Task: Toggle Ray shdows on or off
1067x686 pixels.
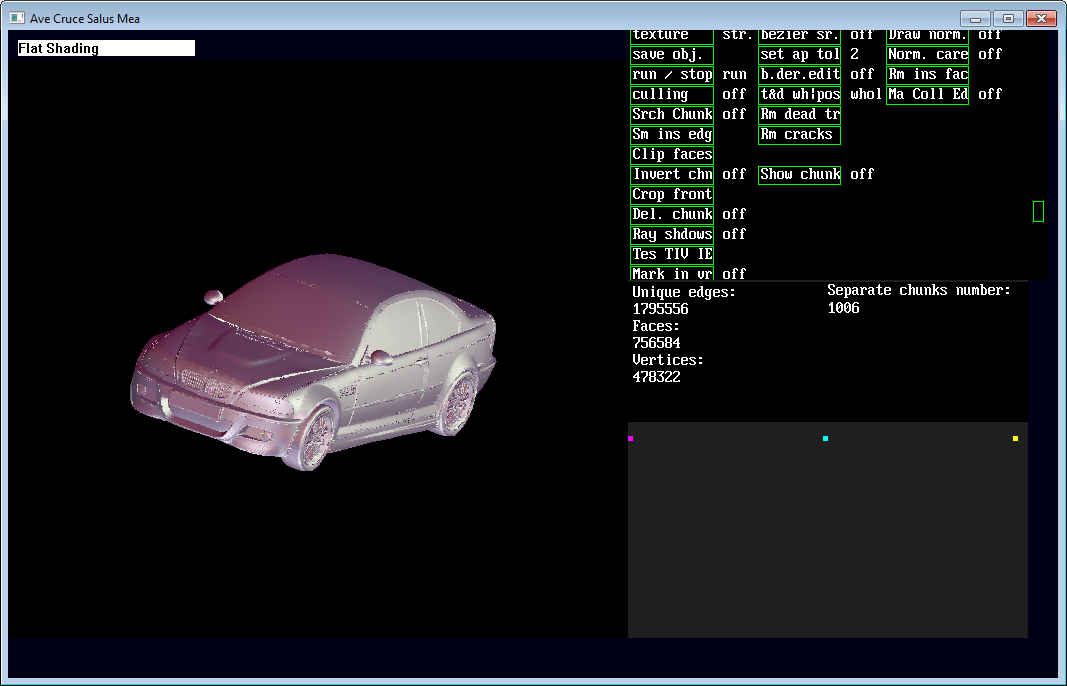Action: click(672, 234)
